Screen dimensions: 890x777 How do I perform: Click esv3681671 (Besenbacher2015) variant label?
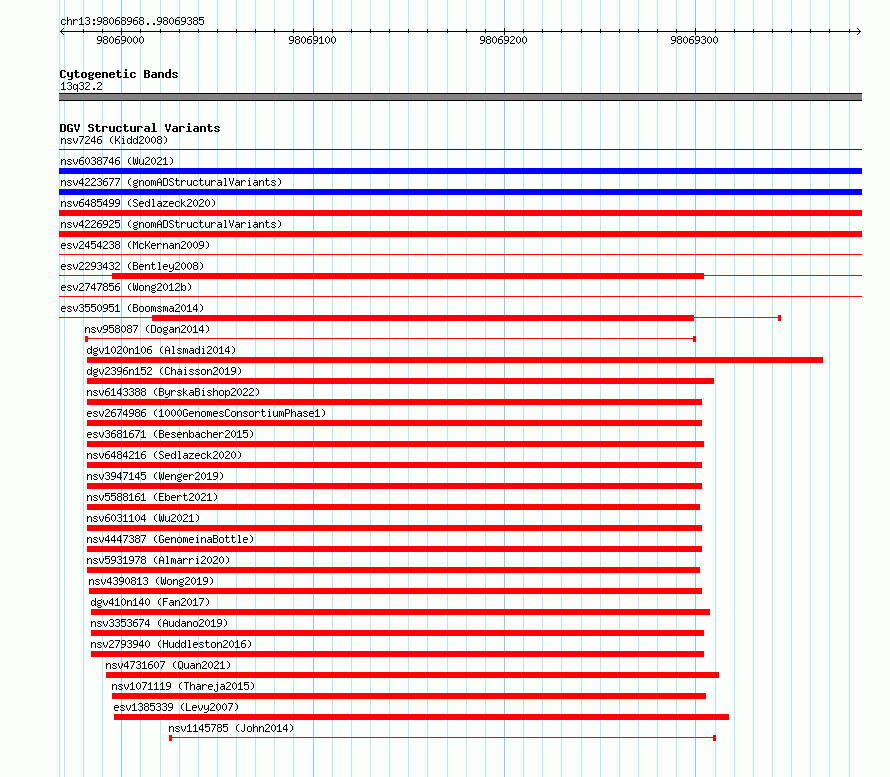pyautogui.click(x=170, y=434)
